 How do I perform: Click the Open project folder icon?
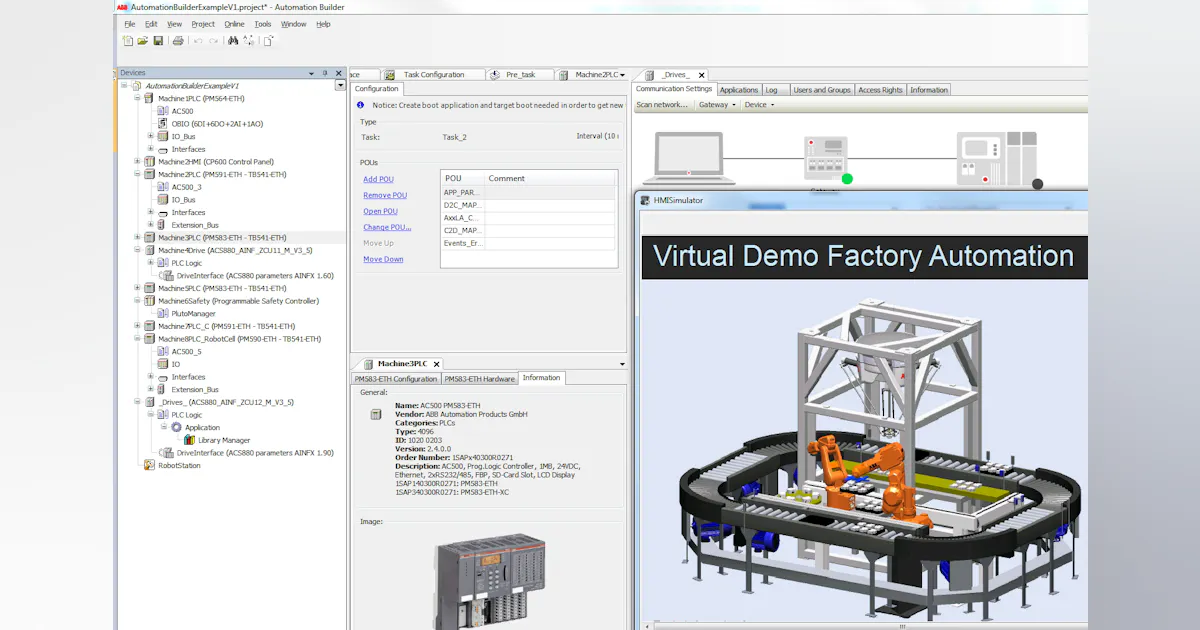(x=142, y=41)
